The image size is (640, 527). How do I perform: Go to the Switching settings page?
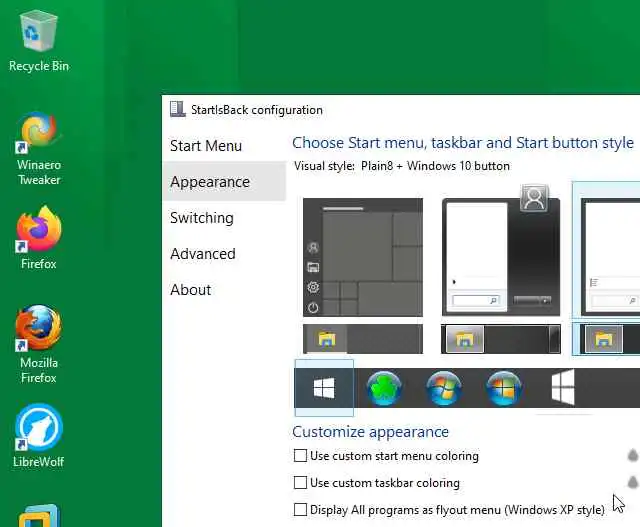click(224, 218)
